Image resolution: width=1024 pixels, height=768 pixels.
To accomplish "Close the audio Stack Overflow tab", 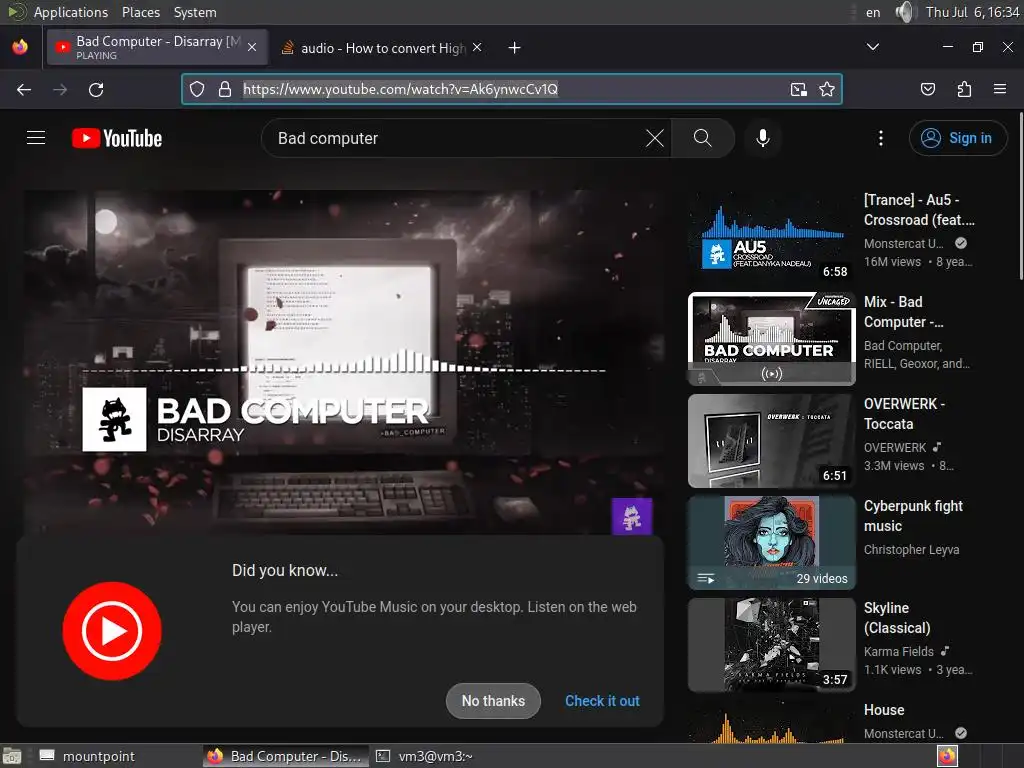I will 477,47.
